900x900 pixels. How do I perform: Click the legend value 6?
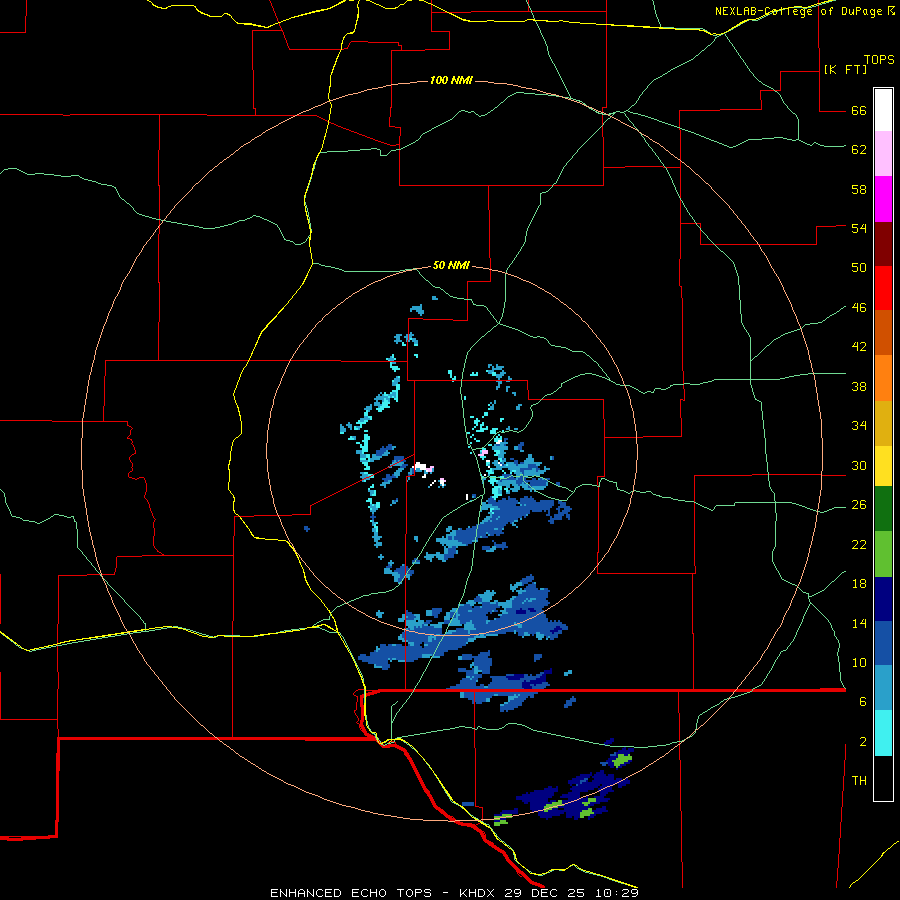click(863, 702)
